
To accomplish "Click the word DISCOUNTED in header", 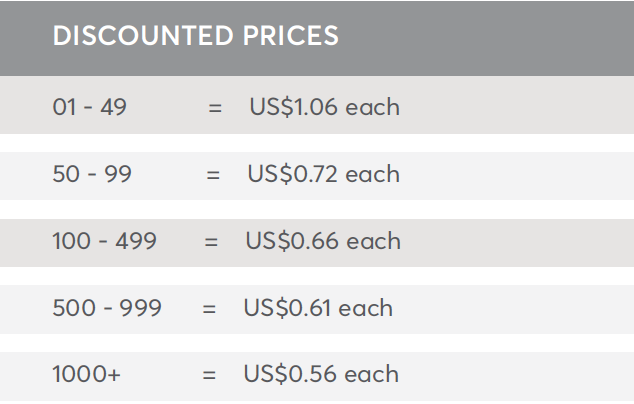I will click(x=143, y=36).
